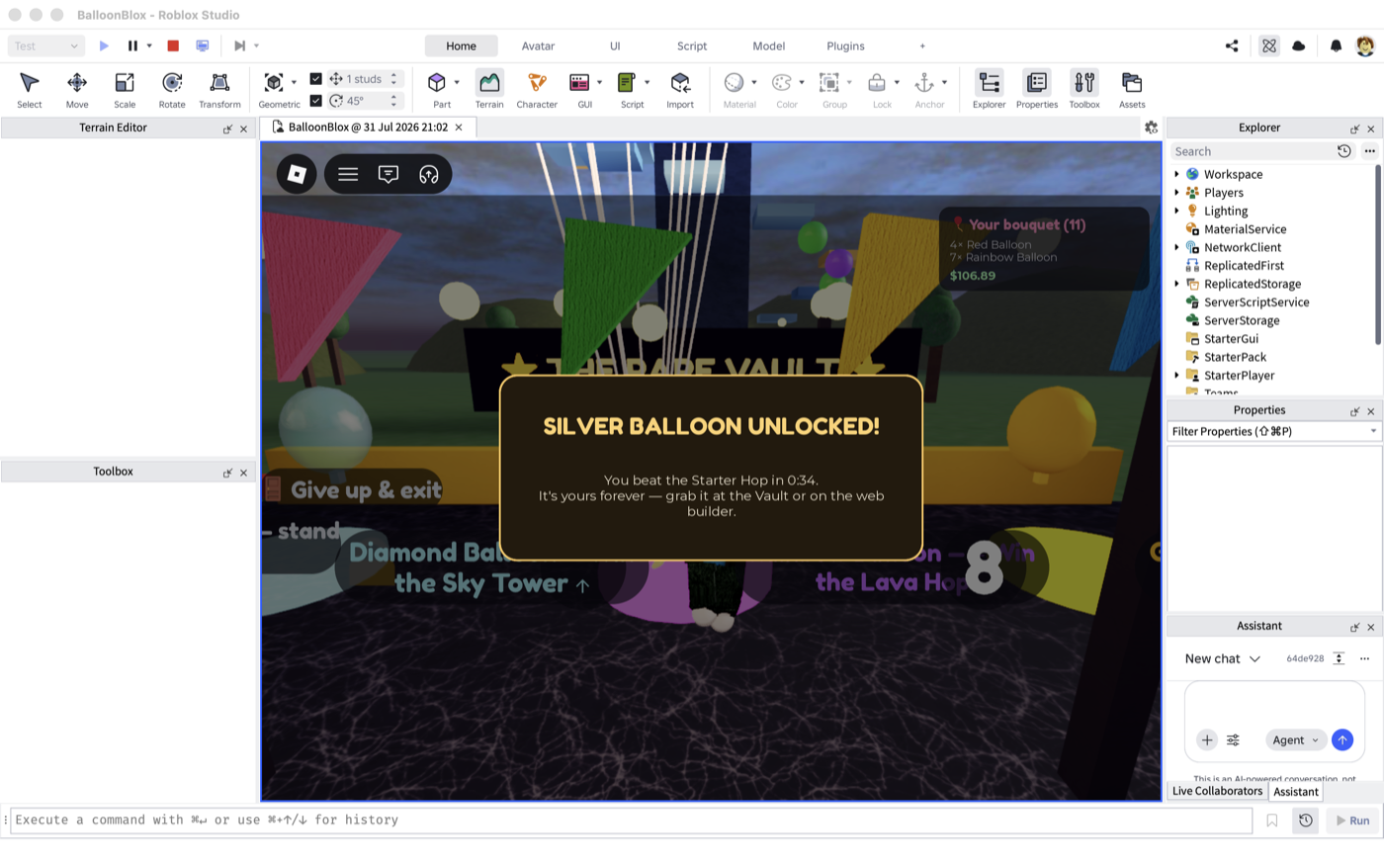
Task: Open the Test mode dropdown
Action: click(x=45, y=45)
